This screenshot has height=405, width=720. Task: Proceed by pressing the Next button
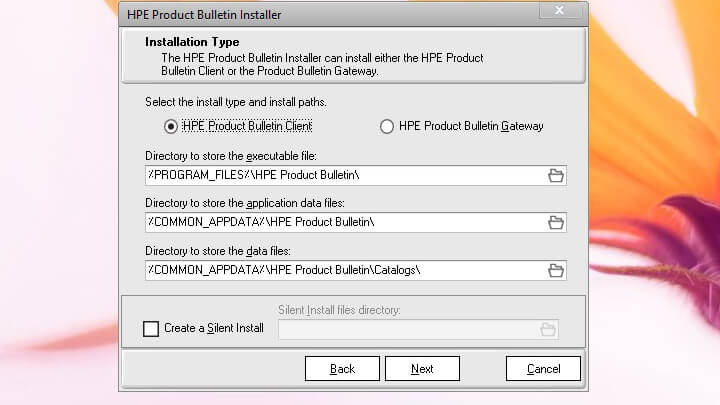point(422,369)
